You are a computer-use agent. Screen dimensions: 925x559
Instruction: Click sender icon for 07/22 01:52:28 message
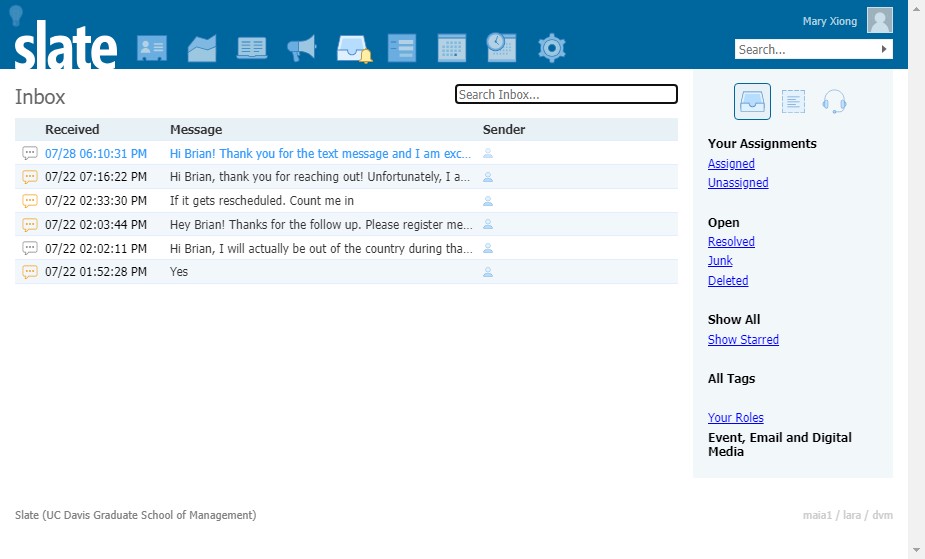coord(488,272)
